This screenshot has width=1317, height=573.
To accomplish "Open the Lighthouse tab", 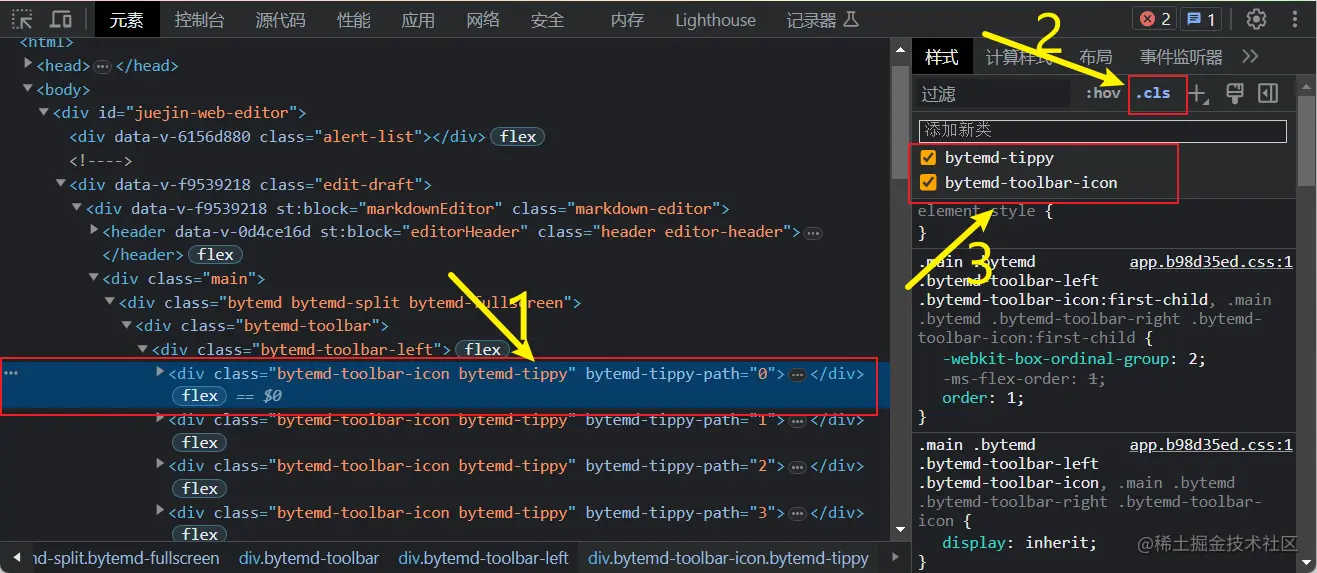I will [715, 20].
